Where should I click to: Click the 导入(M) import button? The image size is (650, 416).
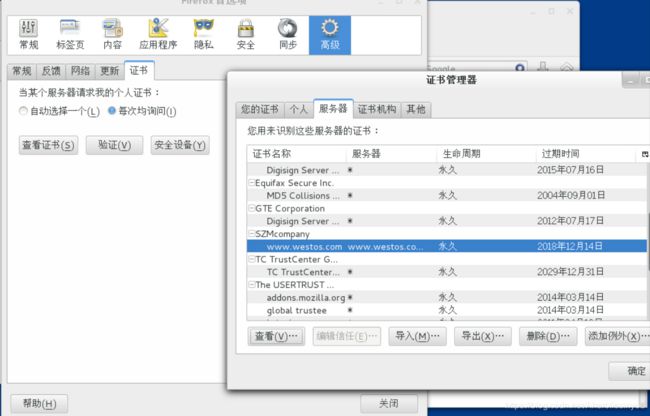[417, 336]
